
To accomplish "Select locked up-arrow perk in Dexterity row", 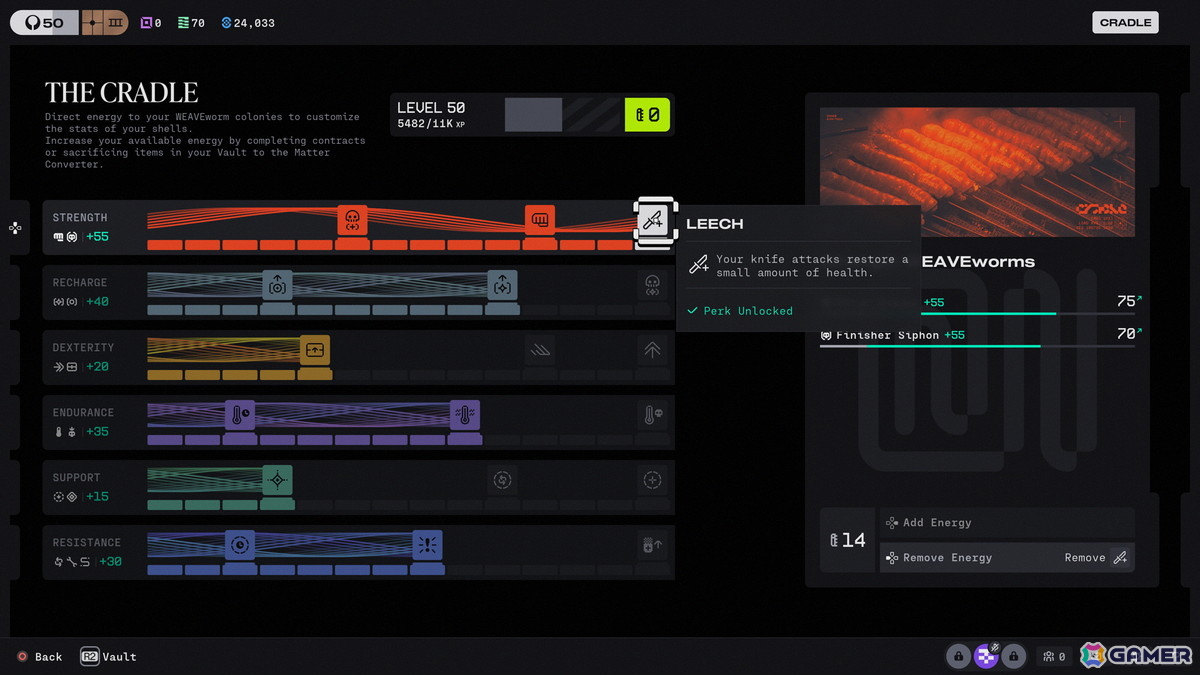I will coord(652,350).
